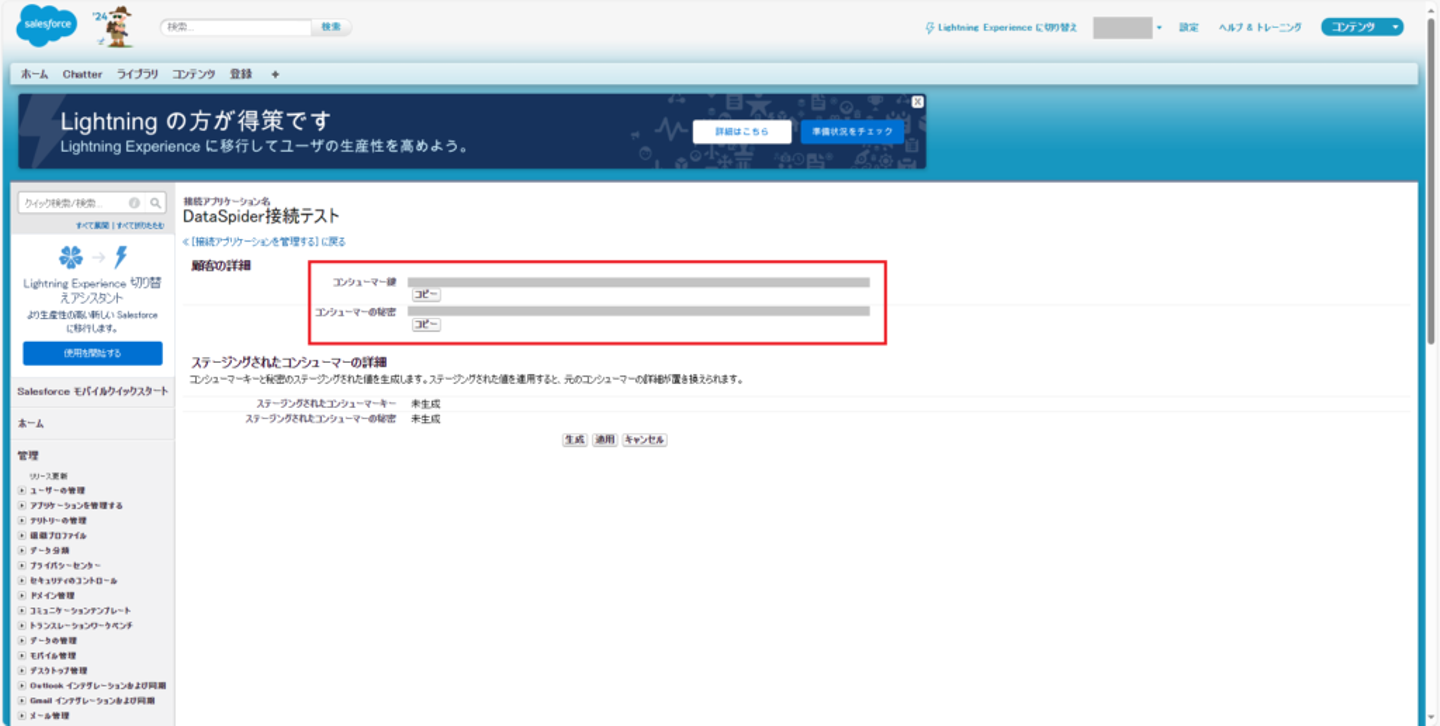Switch to the 登録 tab
Viewport: 1440px width, 726px height.
pos(241,74)
